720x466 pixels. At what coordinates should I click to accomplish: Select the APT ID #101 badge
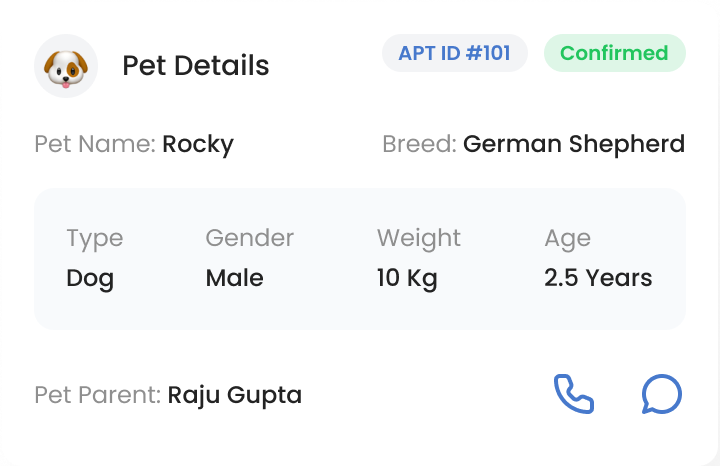pos(455,53)
